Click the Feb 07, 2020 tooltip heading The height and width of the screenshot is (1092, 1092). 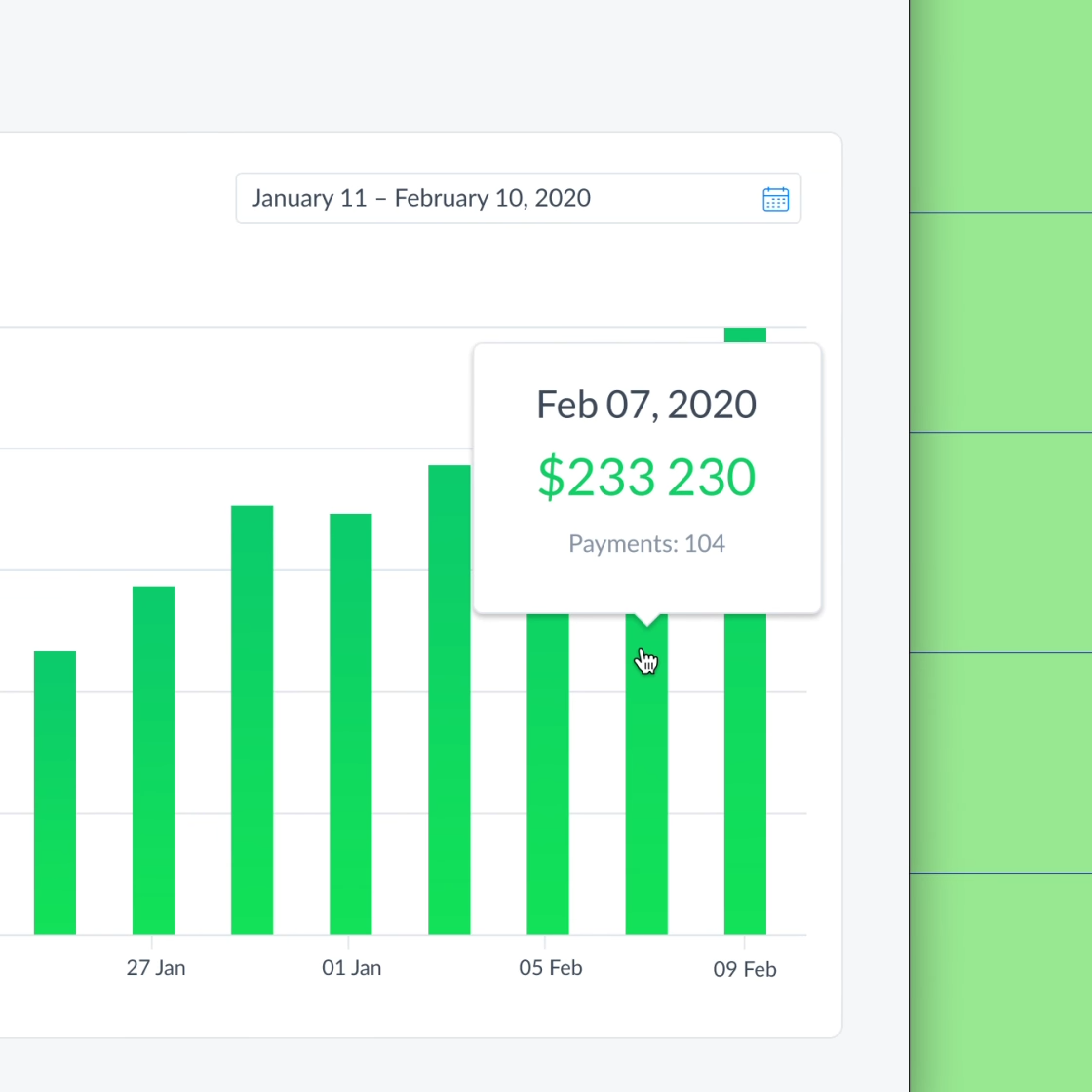coord(646,405)
